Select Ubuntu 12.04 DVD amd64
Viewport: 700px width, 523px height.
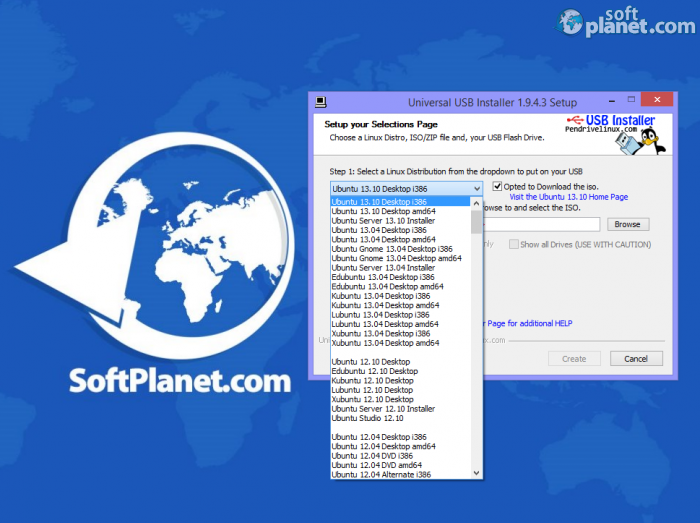point(400,465)
